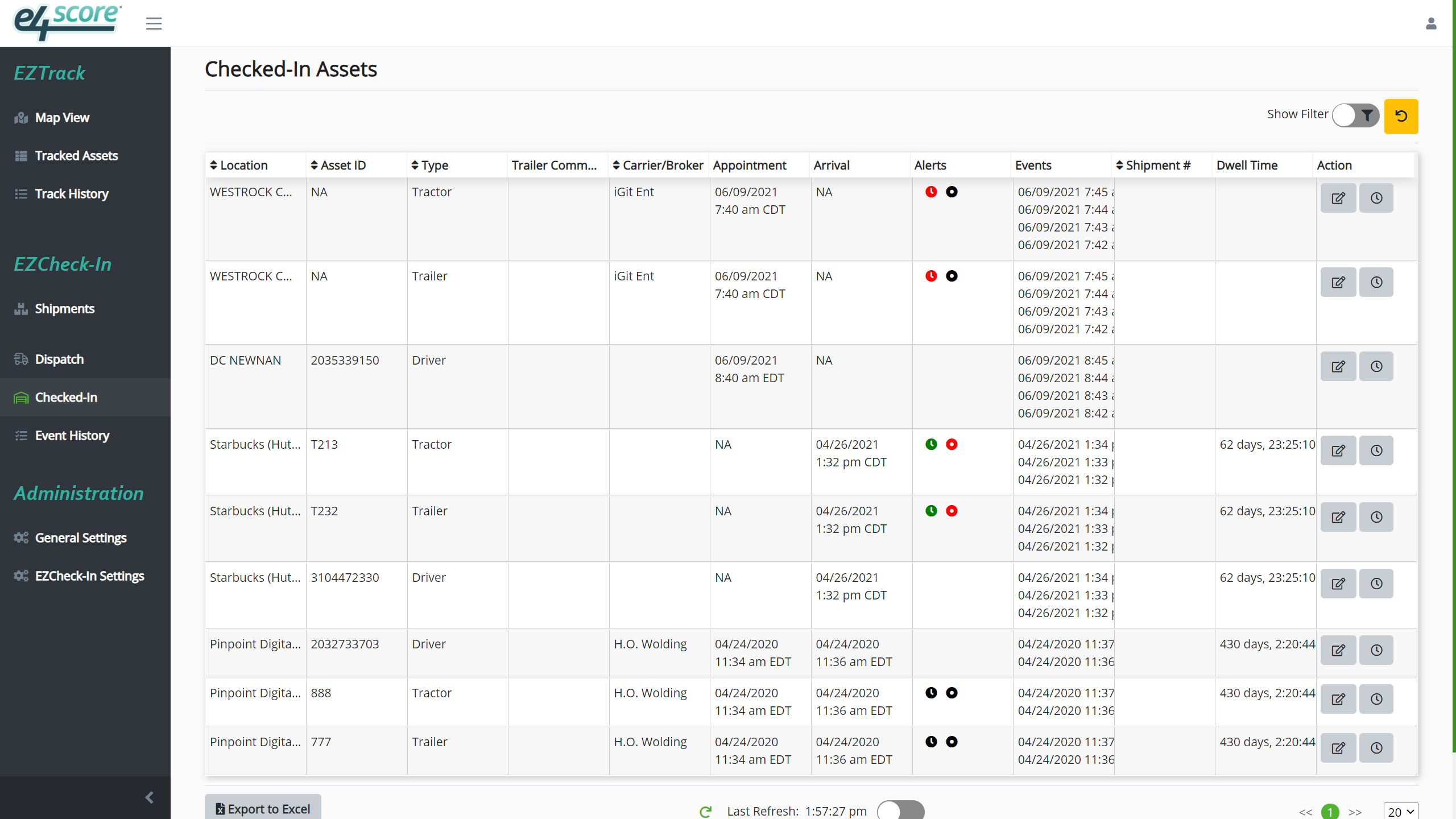Toggle the Show Filter switch
This screenshot has width=1456, height=819.
[x=1355, y=115]
